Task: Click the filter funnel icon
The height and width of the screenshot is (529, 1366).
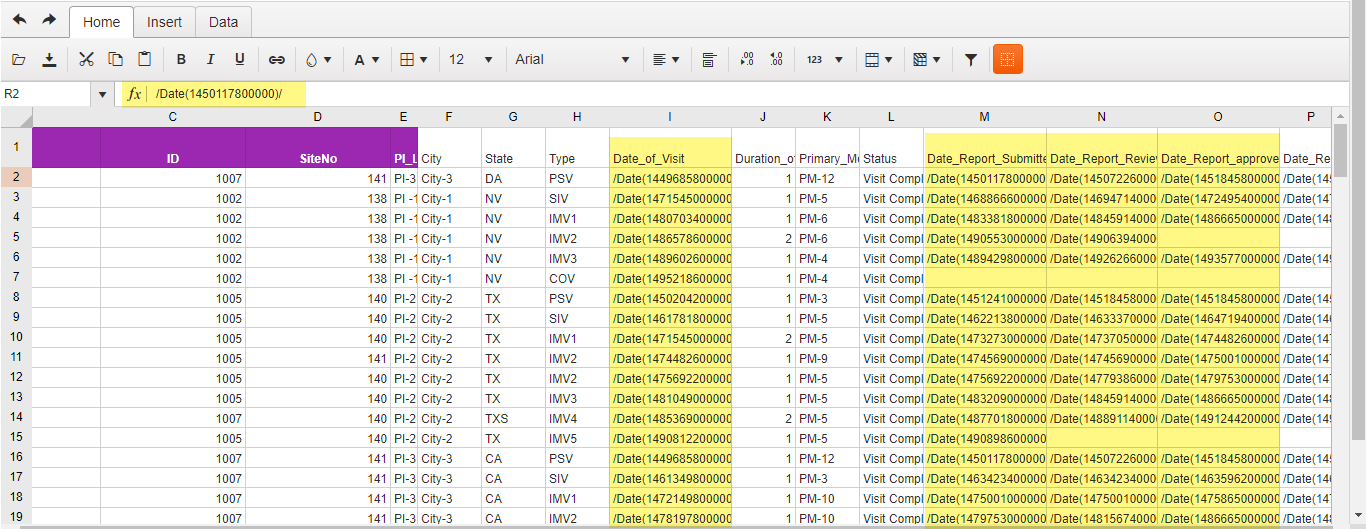Action: point(970,60)
